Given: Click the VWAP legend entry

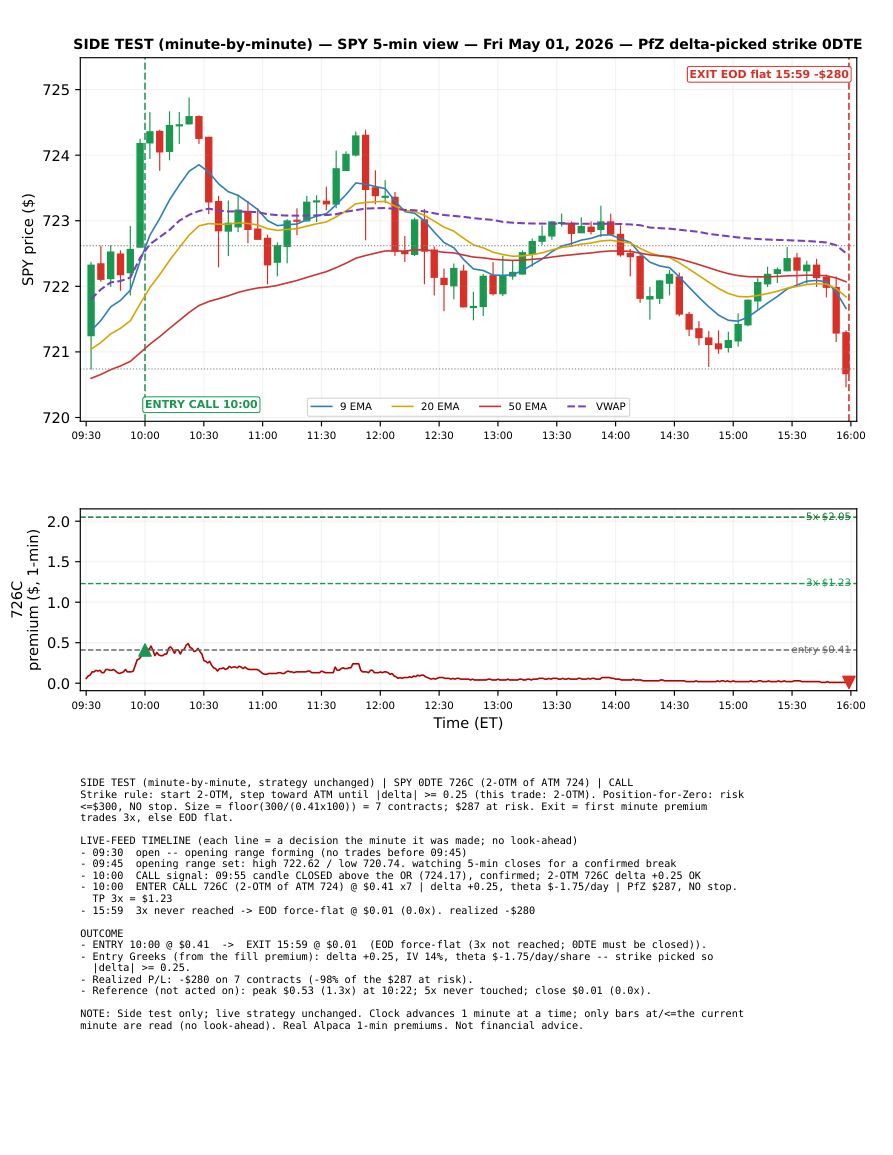Looking at the screenshot, I should 596,407.
